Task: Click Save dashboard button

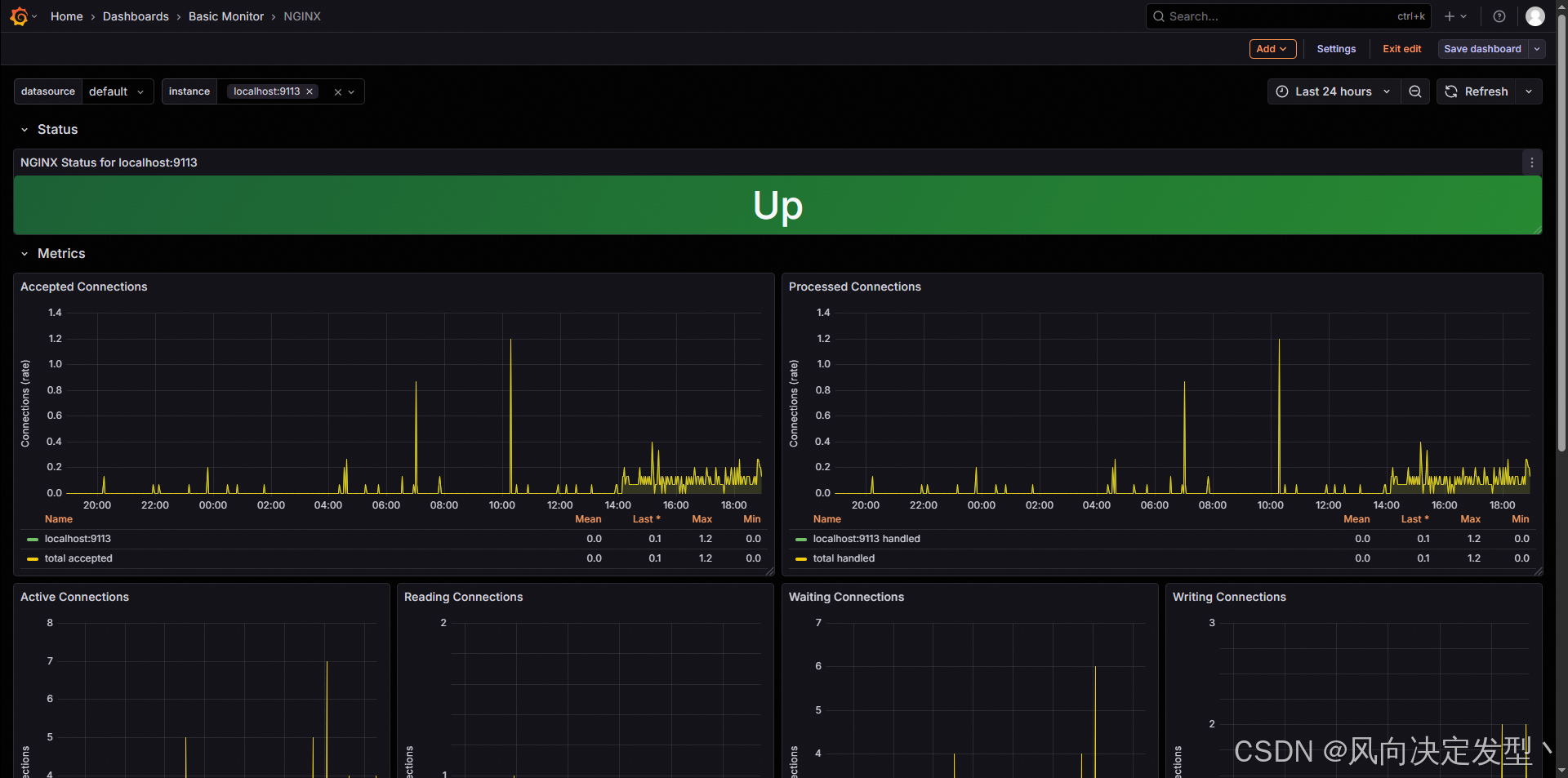Action: [1482, 49]
